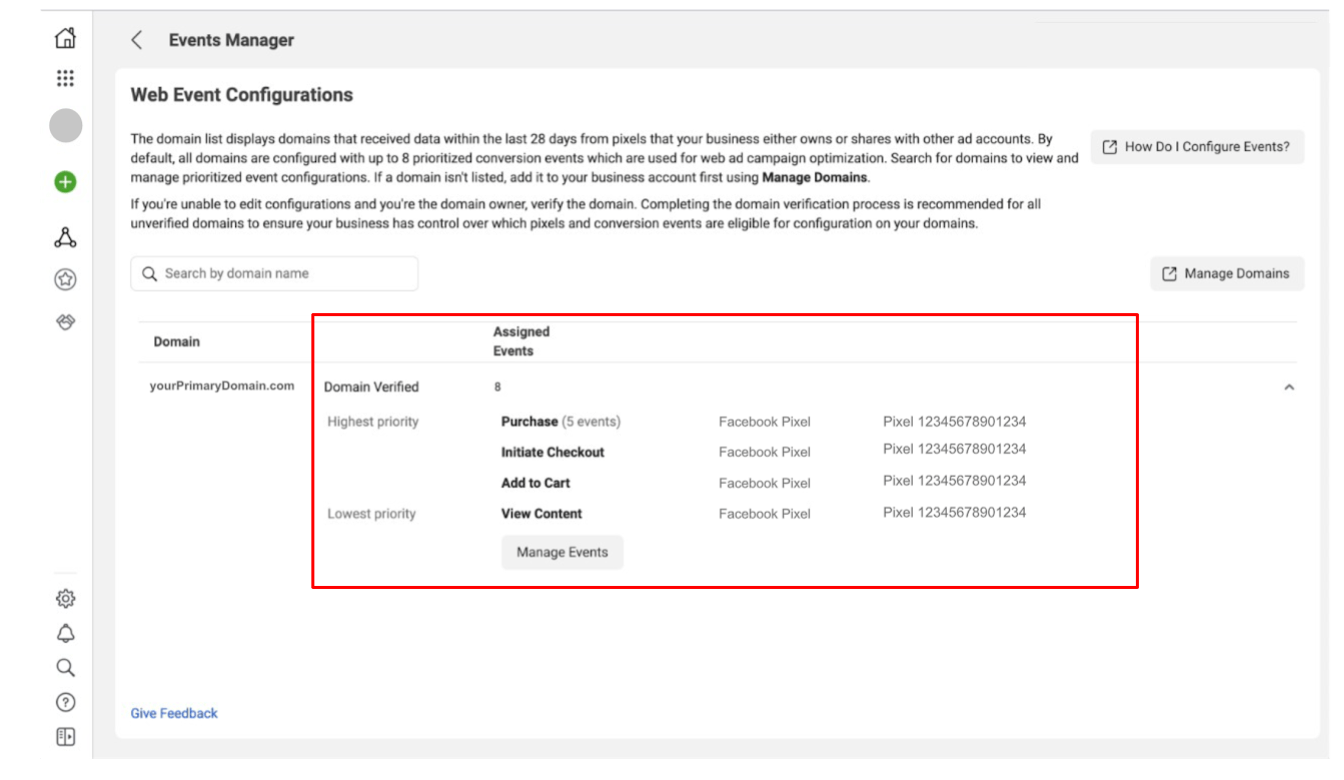Click the green Create plus icon
Screen dimensions: 1344x780
pos(65,181)
